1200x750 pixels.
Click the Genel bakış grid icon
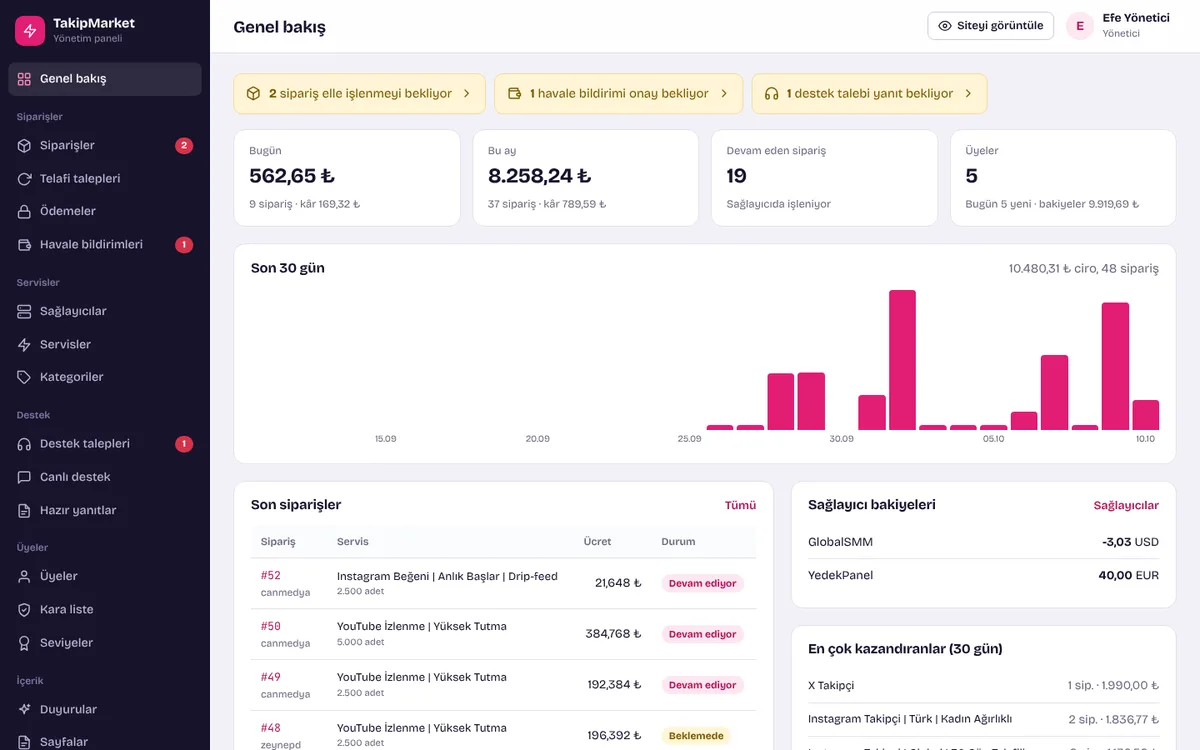tap(24, 79)
